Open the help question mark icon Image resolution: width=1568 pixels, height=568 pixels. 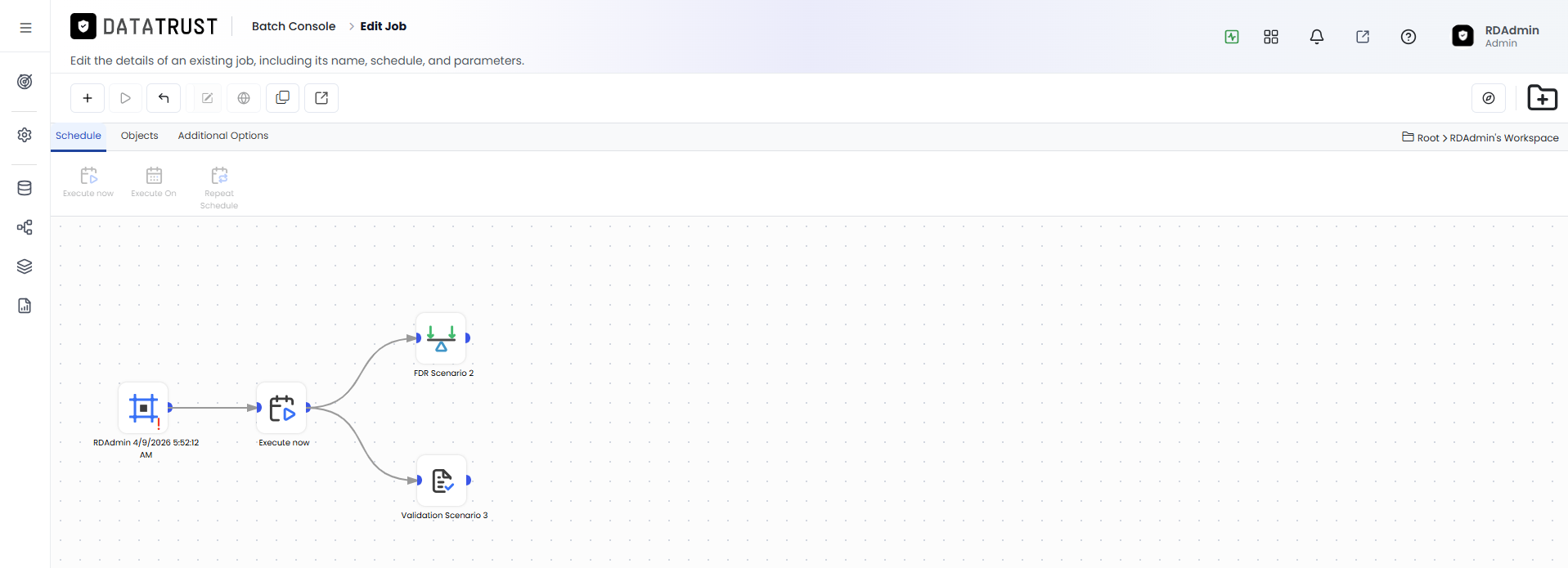pos(1409,37)
